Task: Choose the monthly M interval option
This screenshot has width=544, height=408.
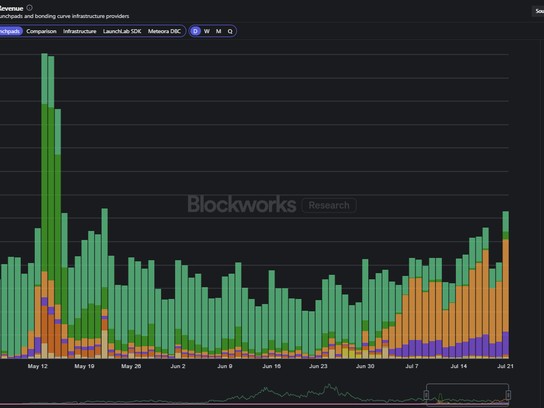Action: tap(218, 31)
